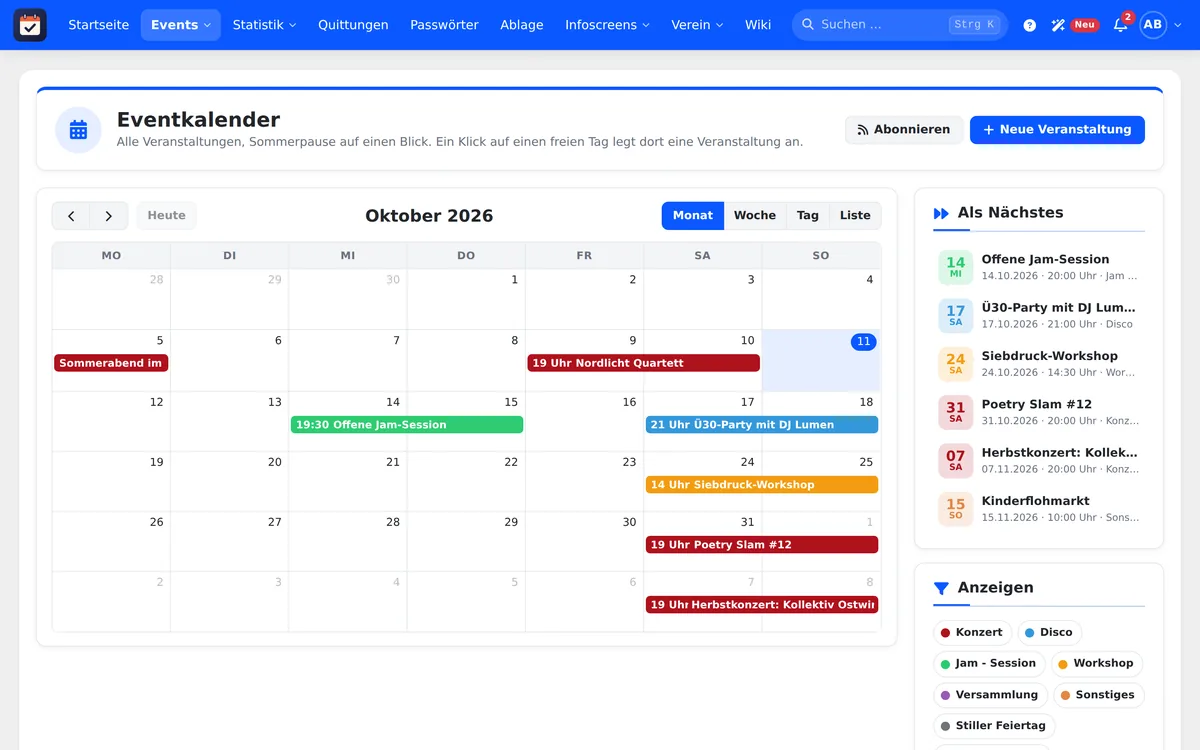Open 14 Uhr Siebdruck-Workshop calendar event
This screenshot has width=1200, height=750.
[762, 485]
